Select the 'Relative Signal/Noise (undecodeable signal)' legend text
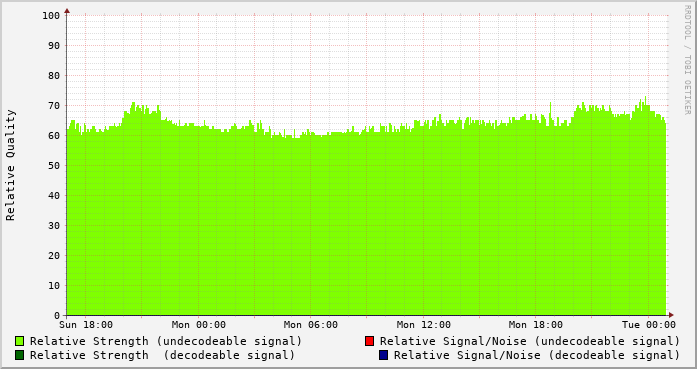Screen dimensions: 697x369 (x=530, y=341)
